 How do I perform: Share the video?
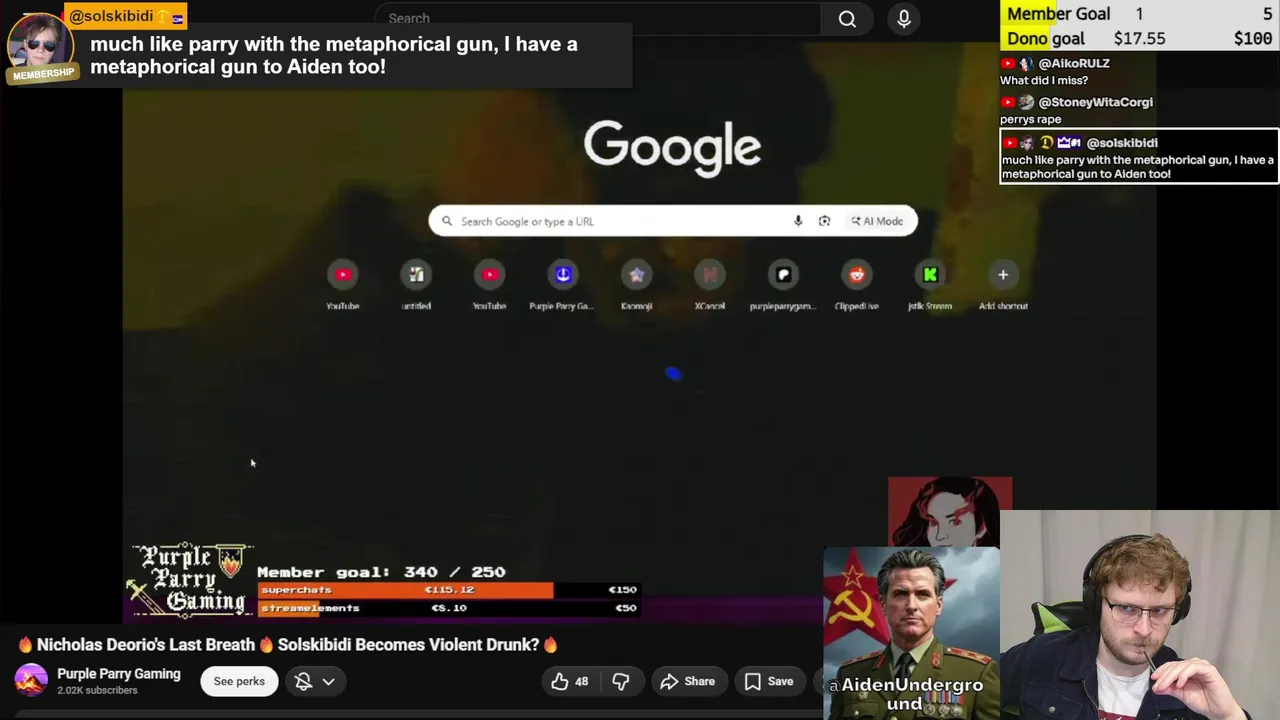coord(688,682)
